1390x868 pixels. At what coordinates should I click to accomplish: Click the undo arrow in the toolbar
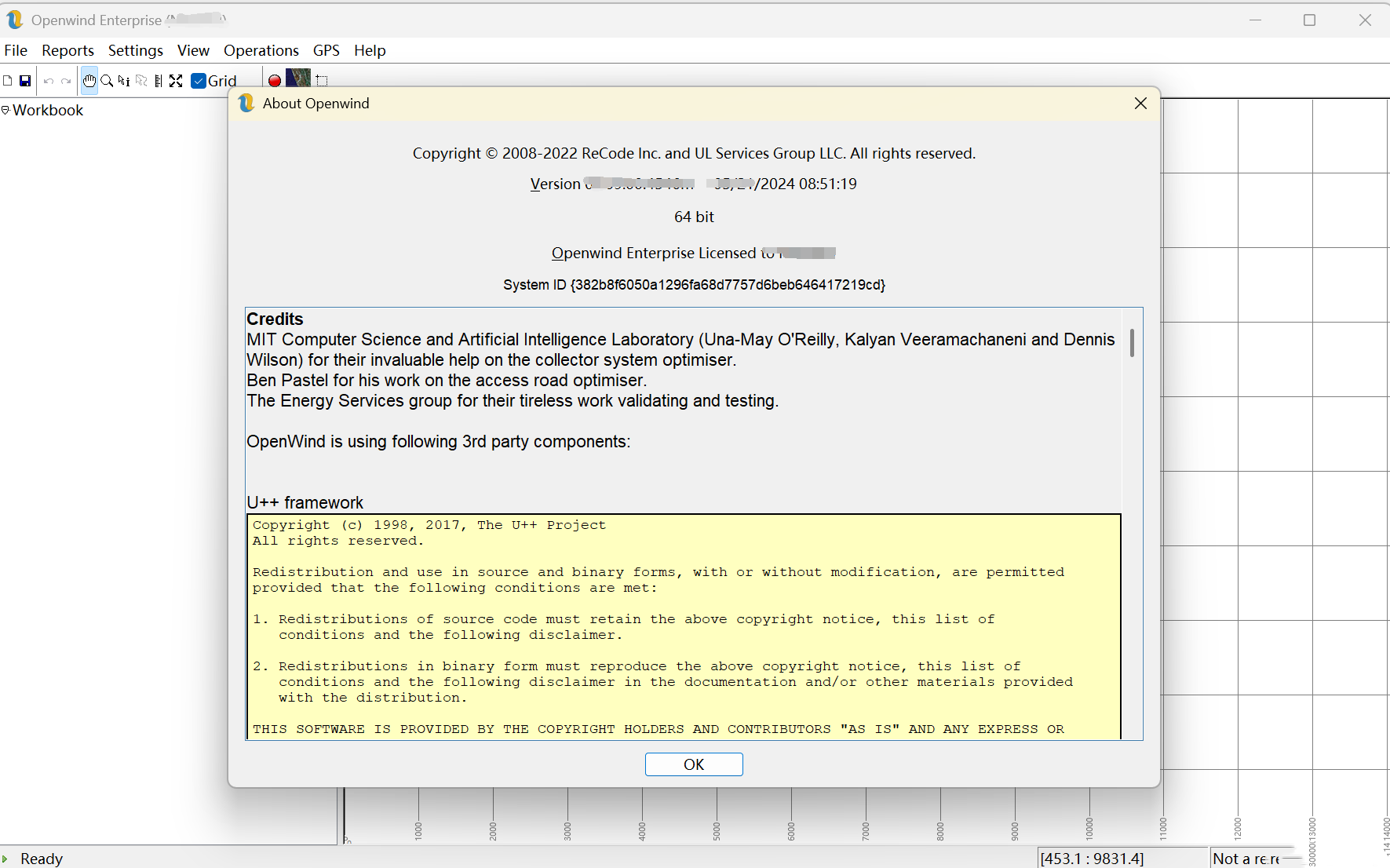(49, 81)
